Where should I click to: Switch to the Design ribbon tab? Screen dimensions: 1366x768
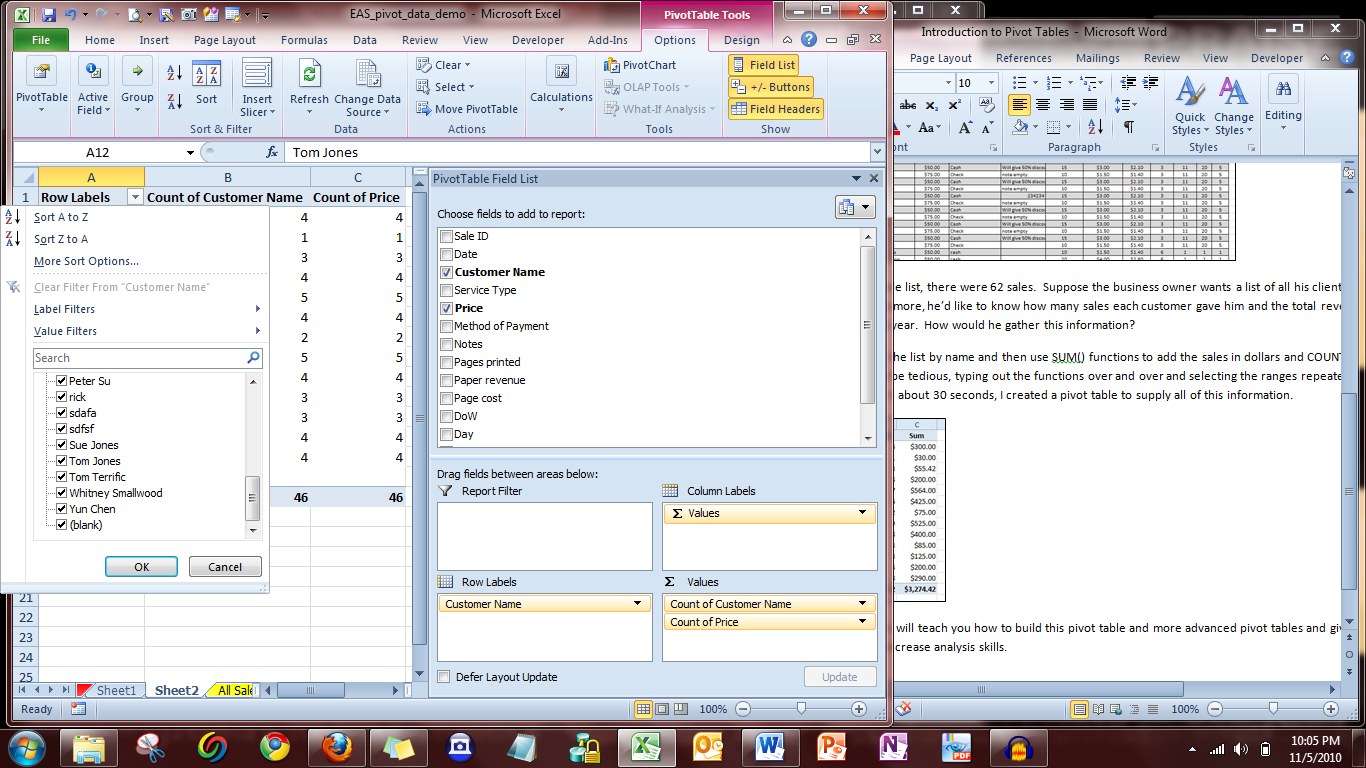742,40
